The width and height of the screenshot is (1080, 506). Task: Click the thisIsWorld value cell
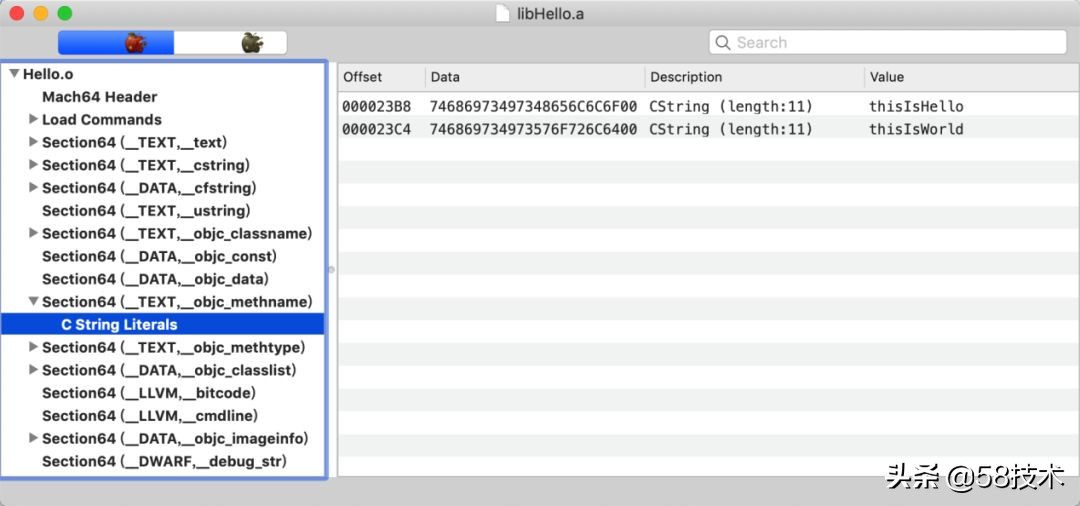coord(916,129)
